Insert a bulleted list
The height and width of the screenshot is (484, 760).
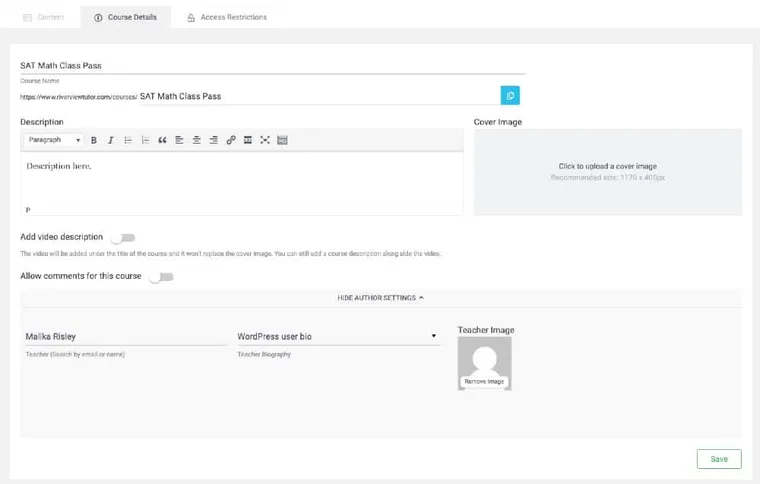128,140
